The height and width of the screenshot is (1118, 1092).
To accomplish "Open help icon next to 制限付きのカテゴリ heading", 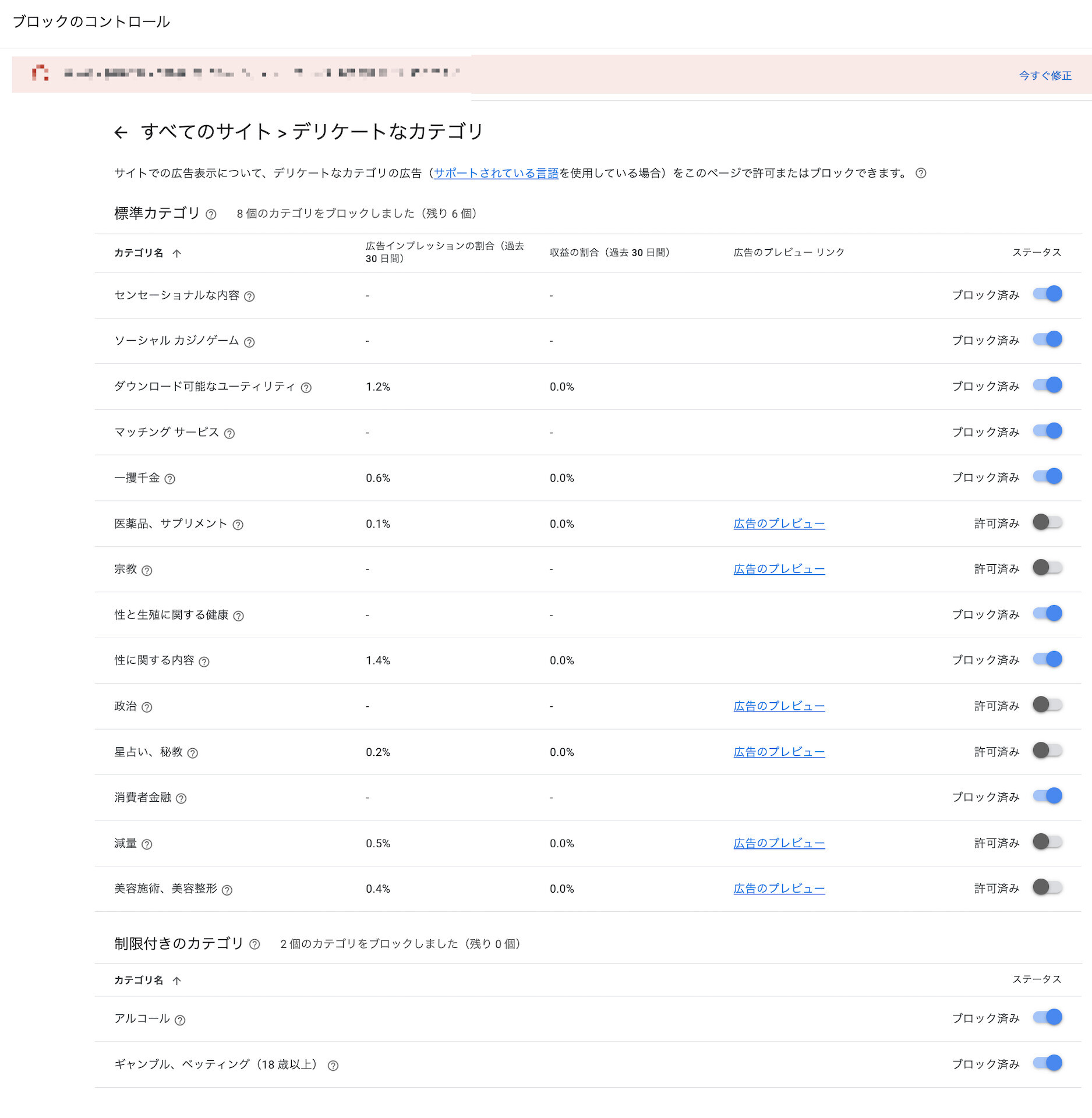I will (x=255, y=944).
